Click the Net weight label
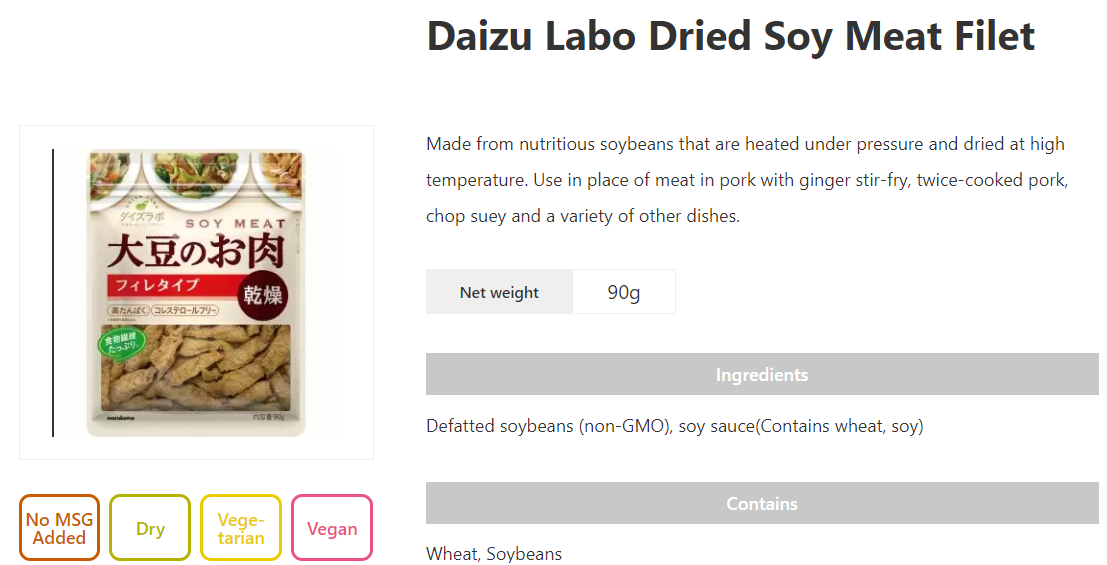 [x=499, y=292]
